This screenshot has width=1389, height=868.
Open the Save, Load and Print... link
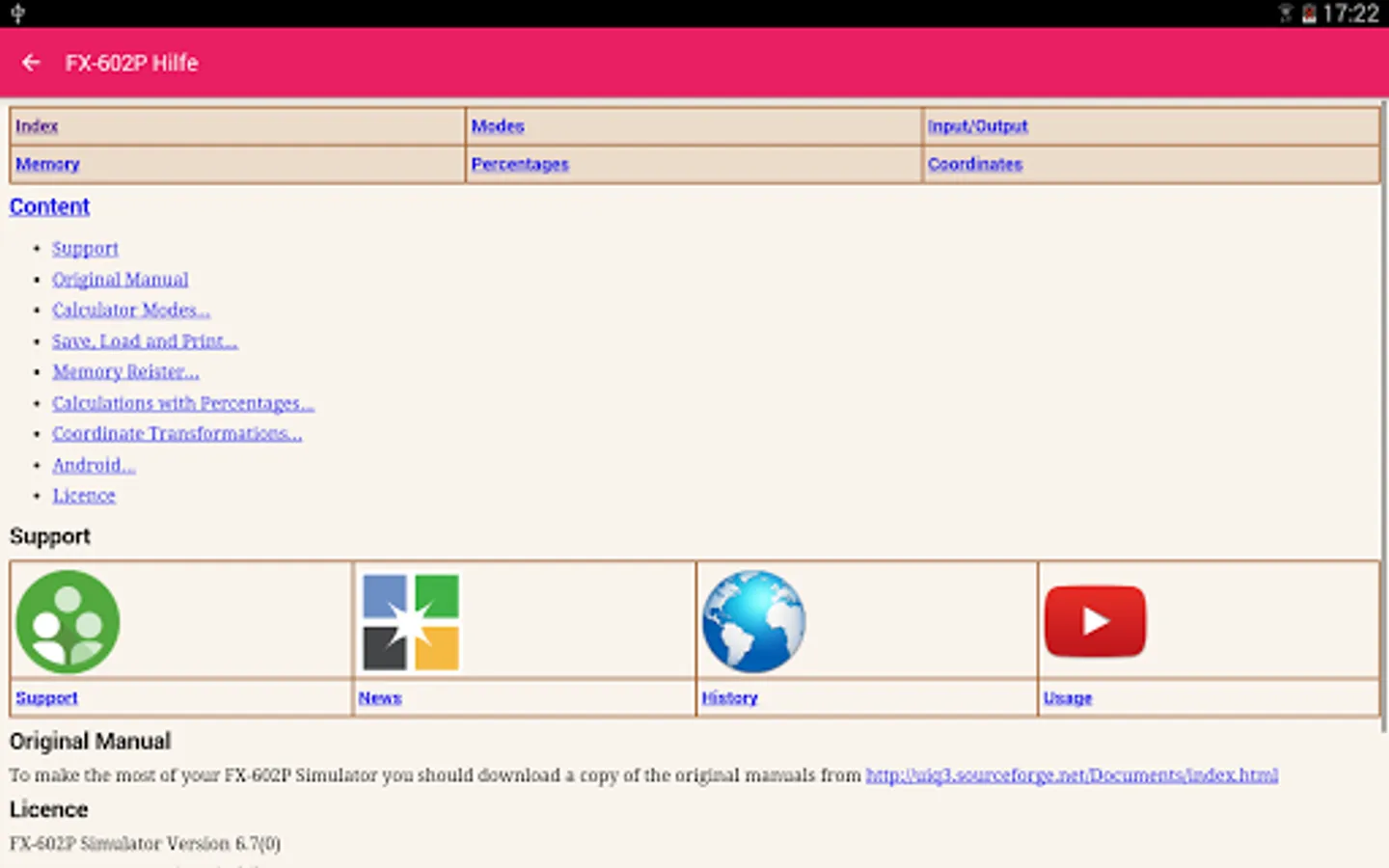point(145,341)
